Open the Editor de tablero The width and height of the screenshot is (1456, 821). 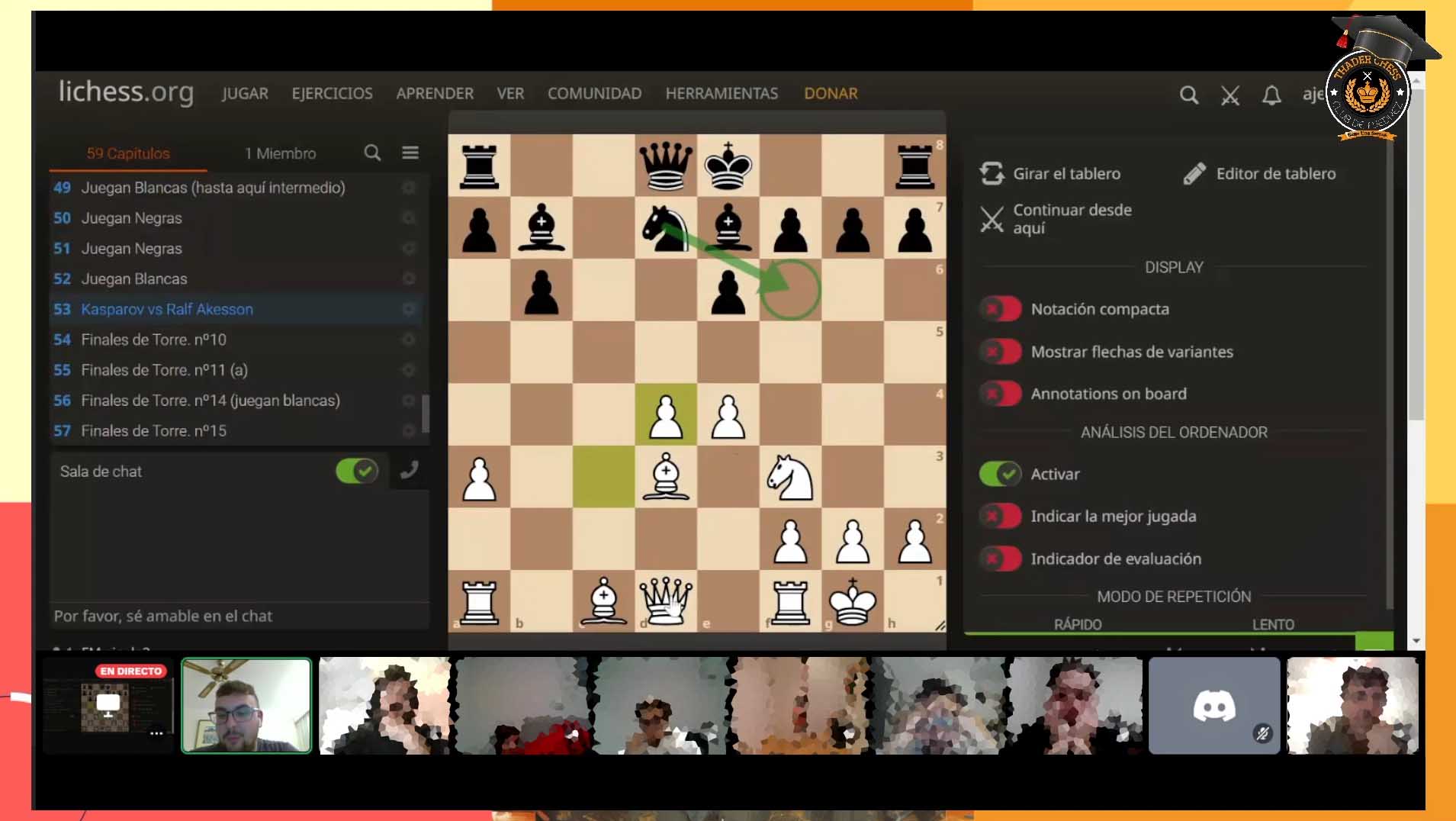click(1260, 174)
